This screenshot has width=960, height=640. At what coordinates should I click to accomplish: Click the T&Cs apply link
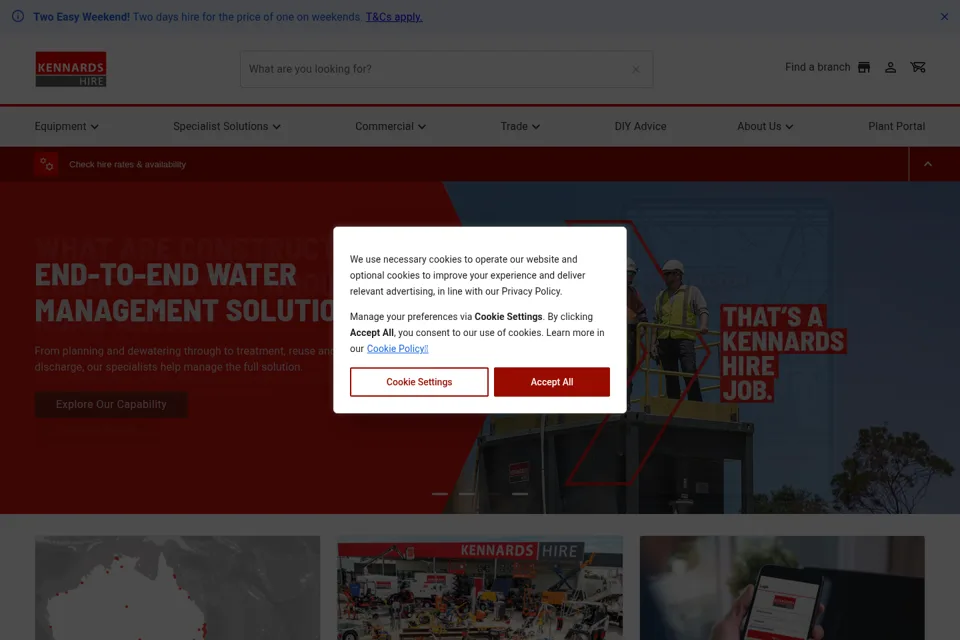coord(394,17)
